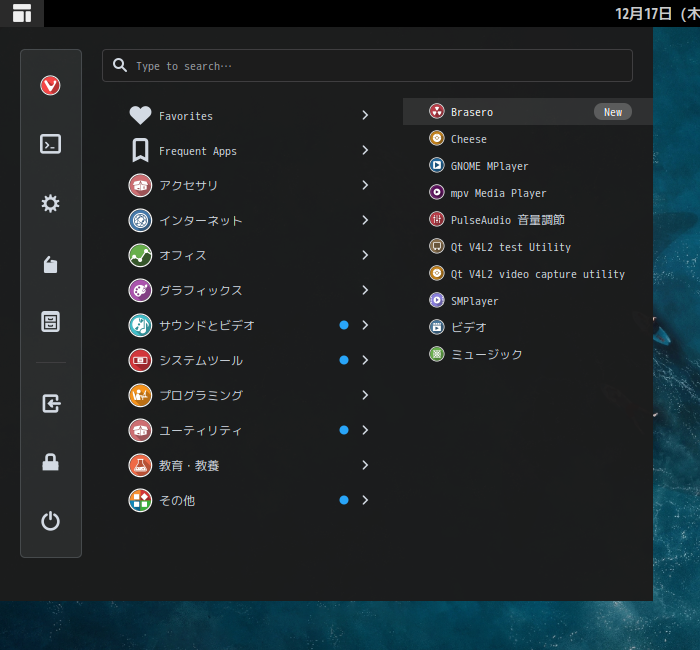Click the Brasero app icon
700x650 pixels.
pyautogui.click(x=437, y=111)
